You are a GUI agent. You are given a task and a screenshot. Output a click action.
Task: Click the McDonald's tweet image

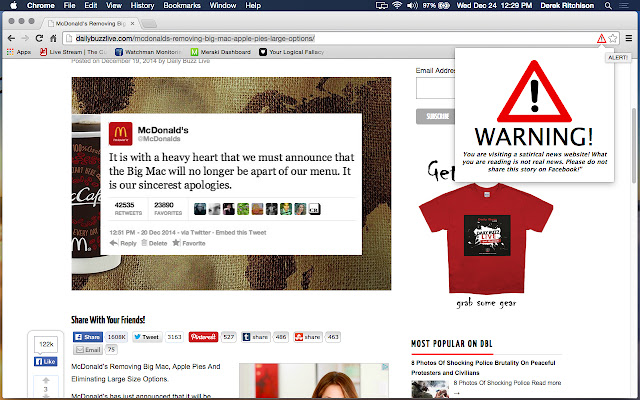pyautogui.click(x=231, y=184)
